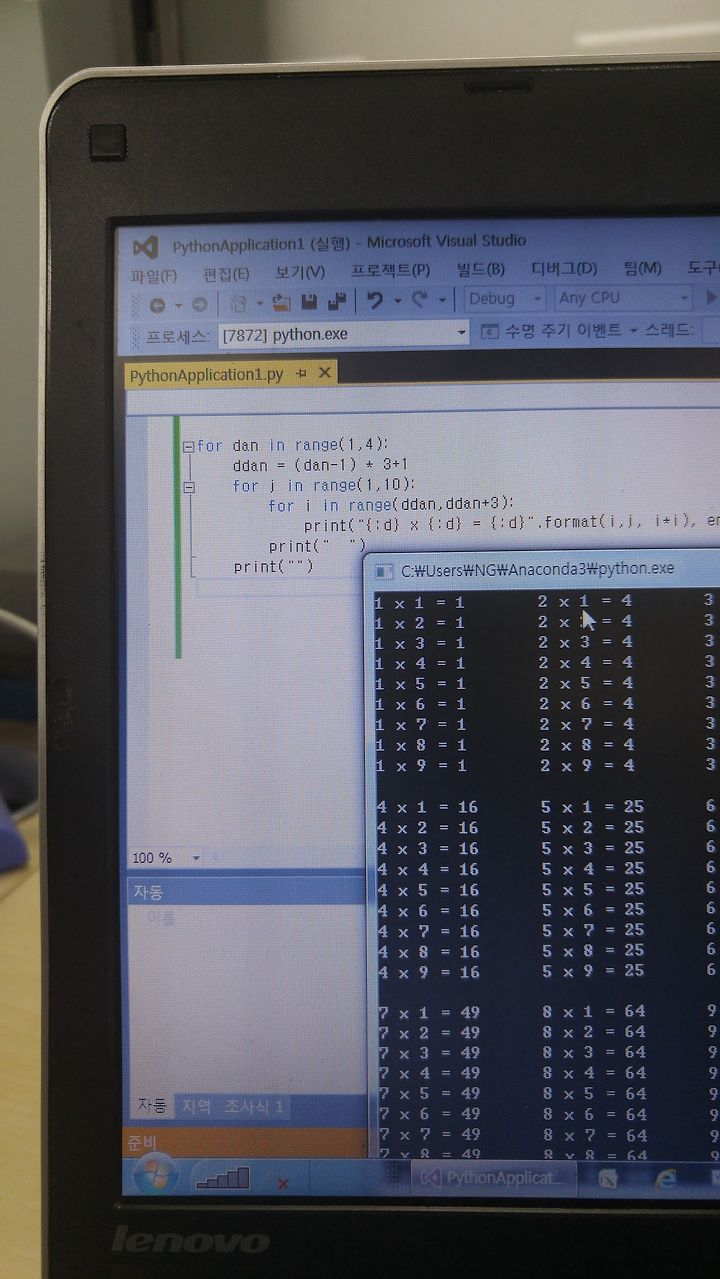This screenshot has height=1279, width=720.
Task: Open the New Project dropdown arrow
Action: point(258,302)
